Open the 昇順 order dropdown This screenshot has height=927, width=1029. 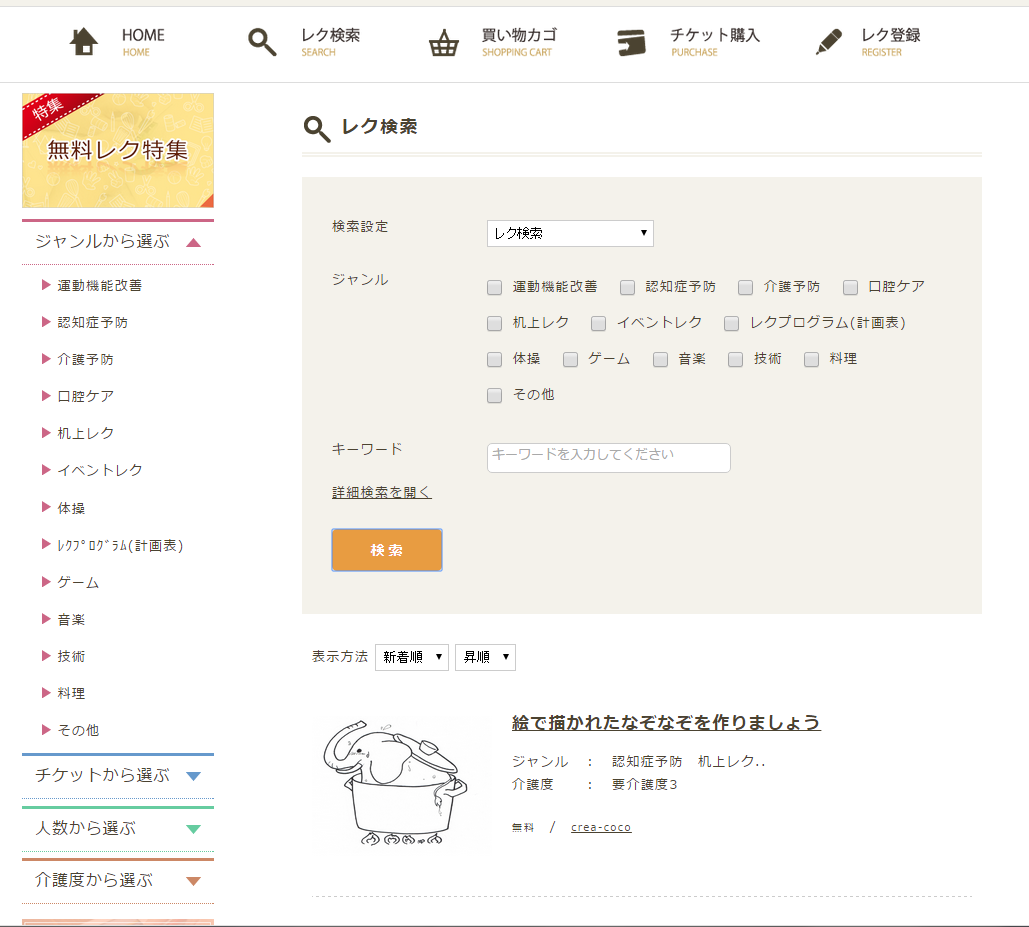click(x=485, y=657)
